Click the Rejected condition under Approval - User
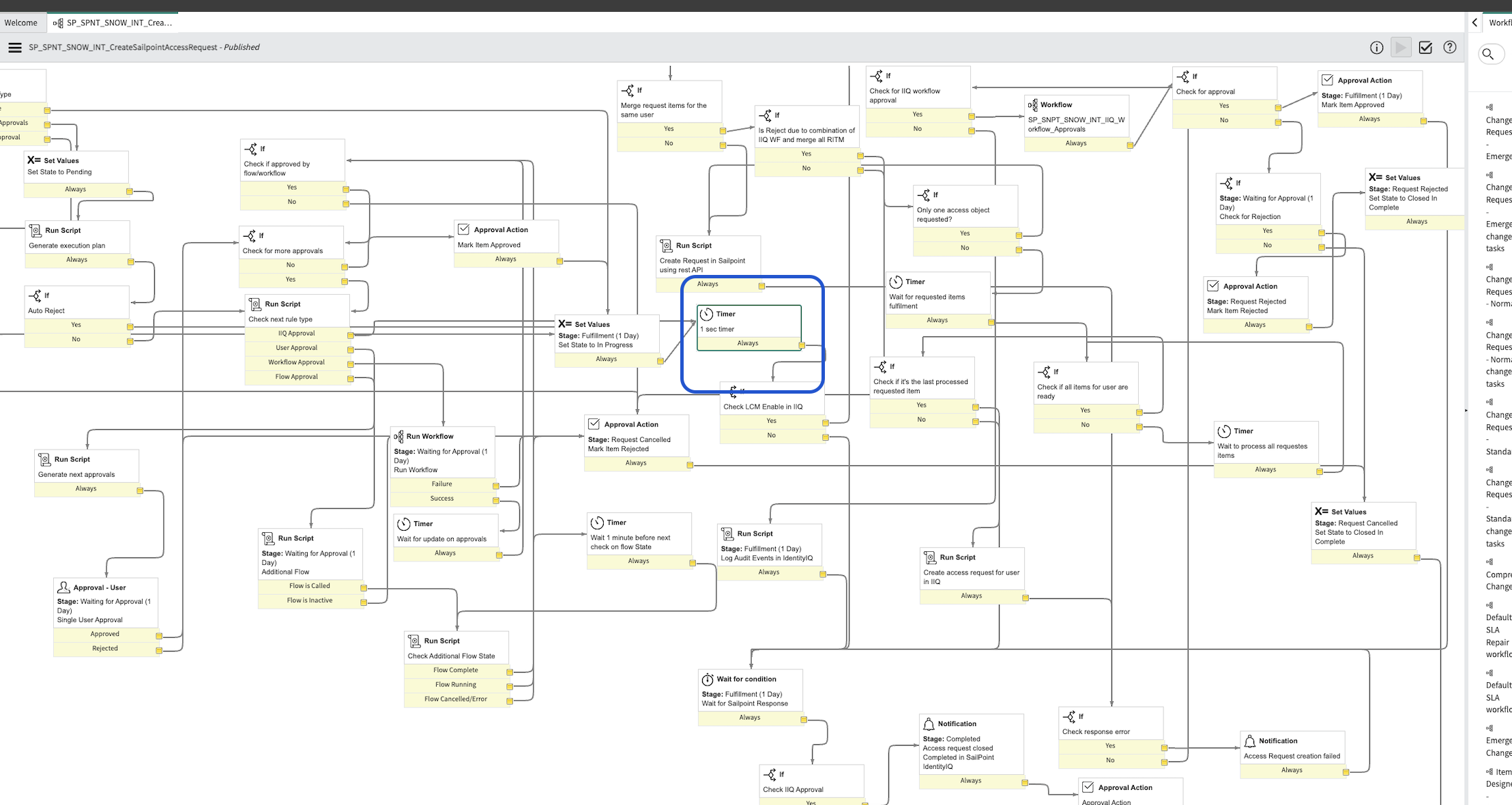This screenshot has width=1512, height=805. [105, 648]
